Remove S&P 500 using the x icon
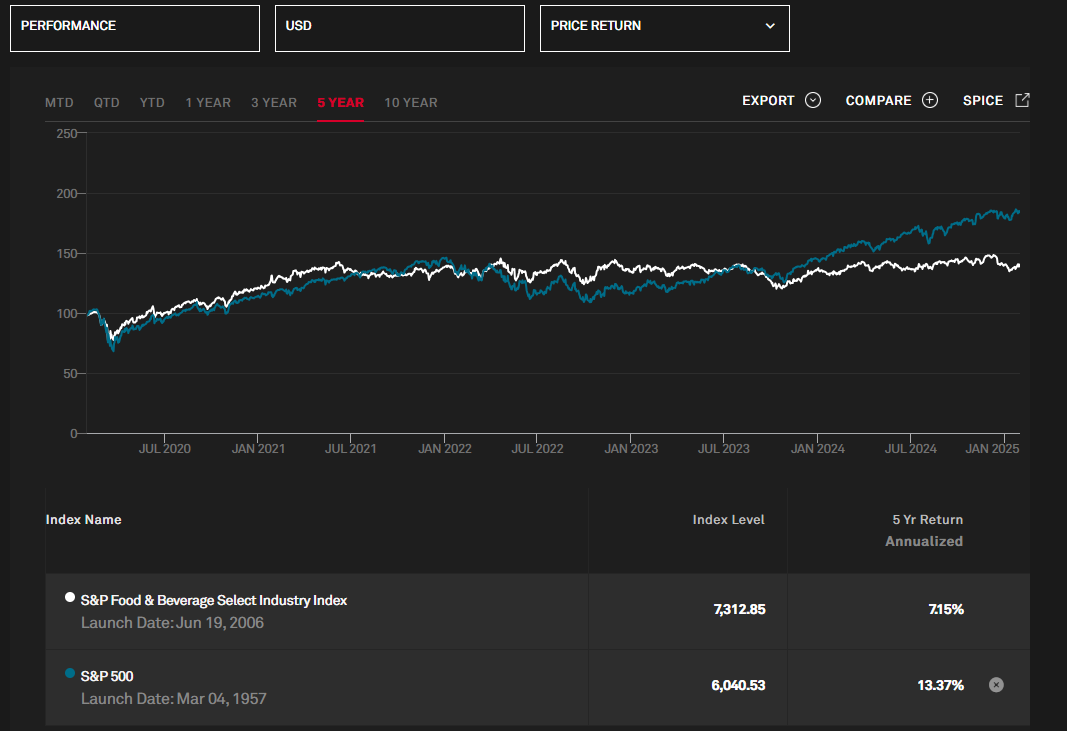This screenshot has height=731, width=1067. tap(996, 685)
